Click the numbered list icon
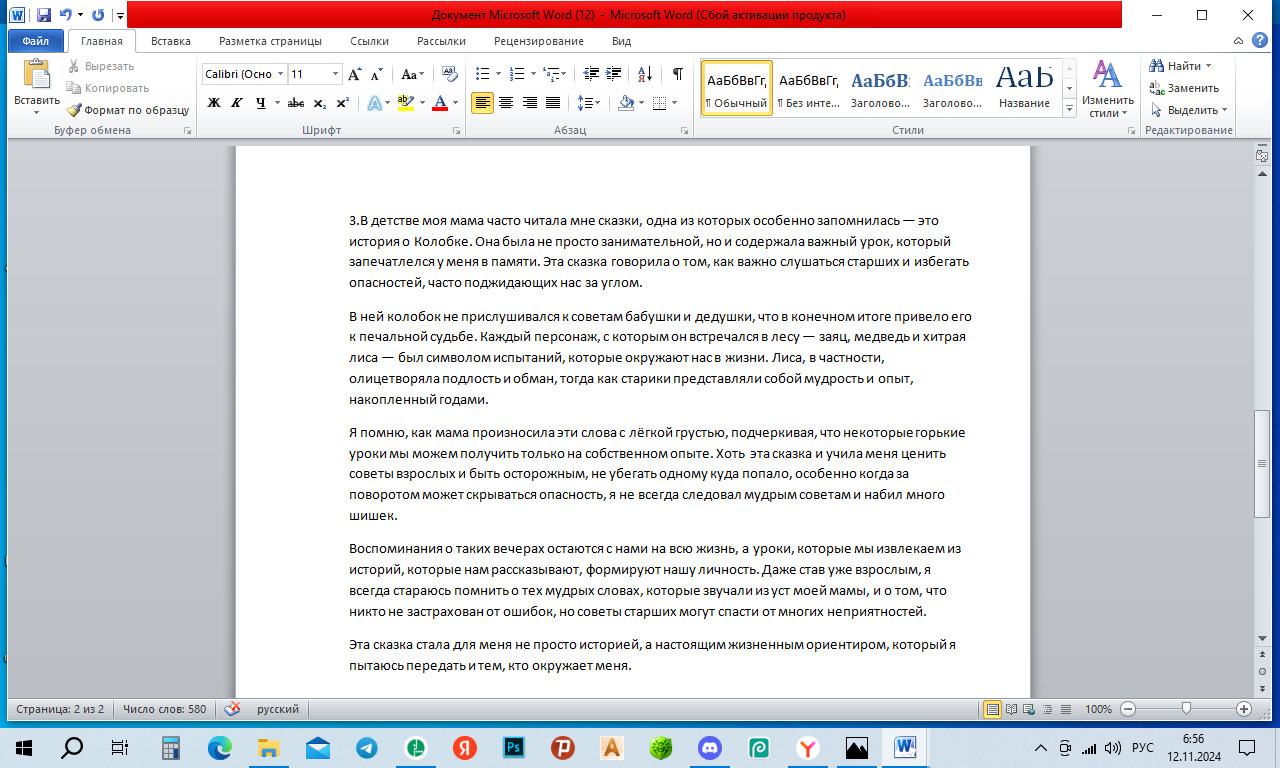Image resolution: width=1280 pixels, height=768 pixels. 517,74
